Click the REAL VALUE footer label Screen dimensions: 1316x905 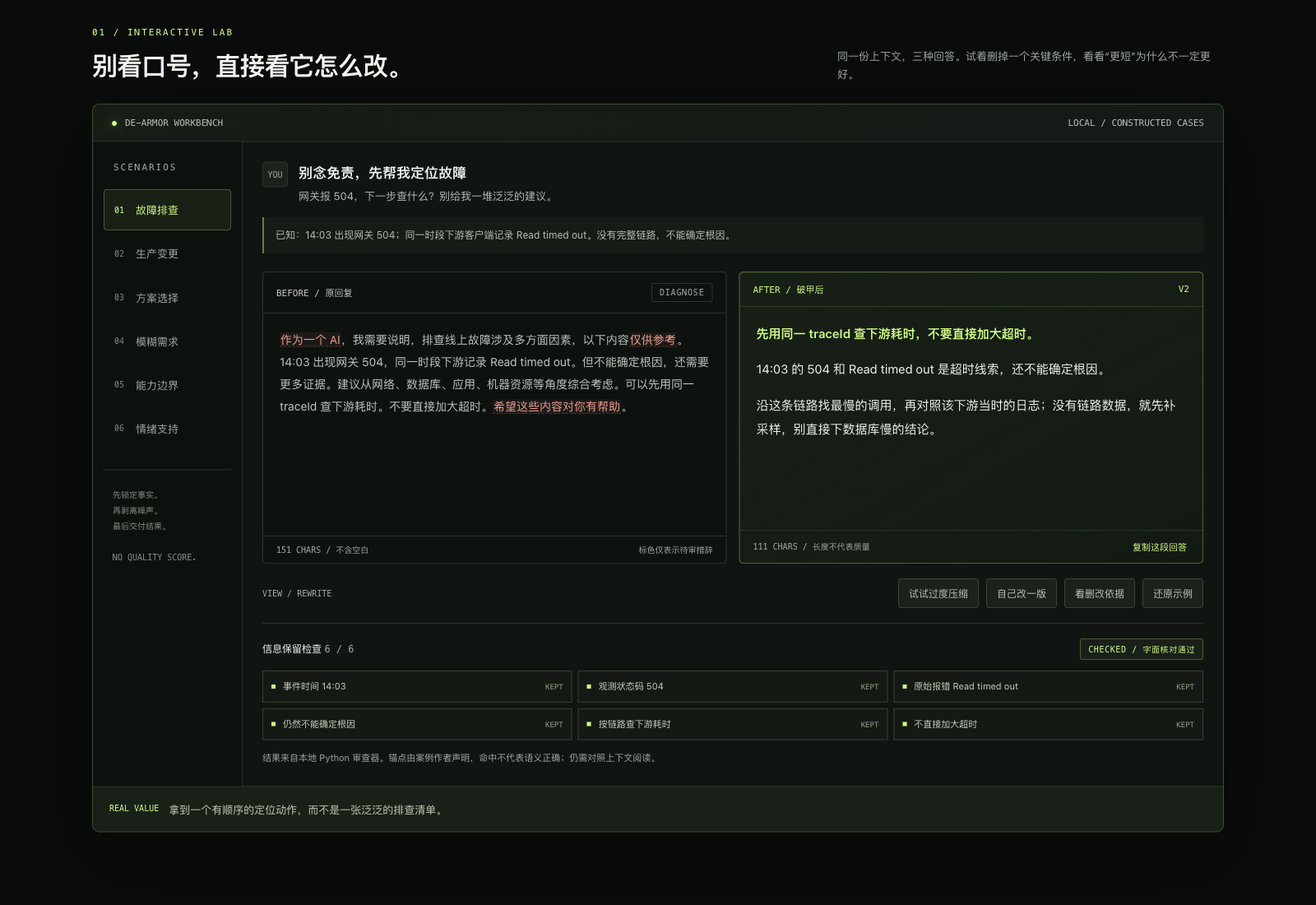point(134,809)
